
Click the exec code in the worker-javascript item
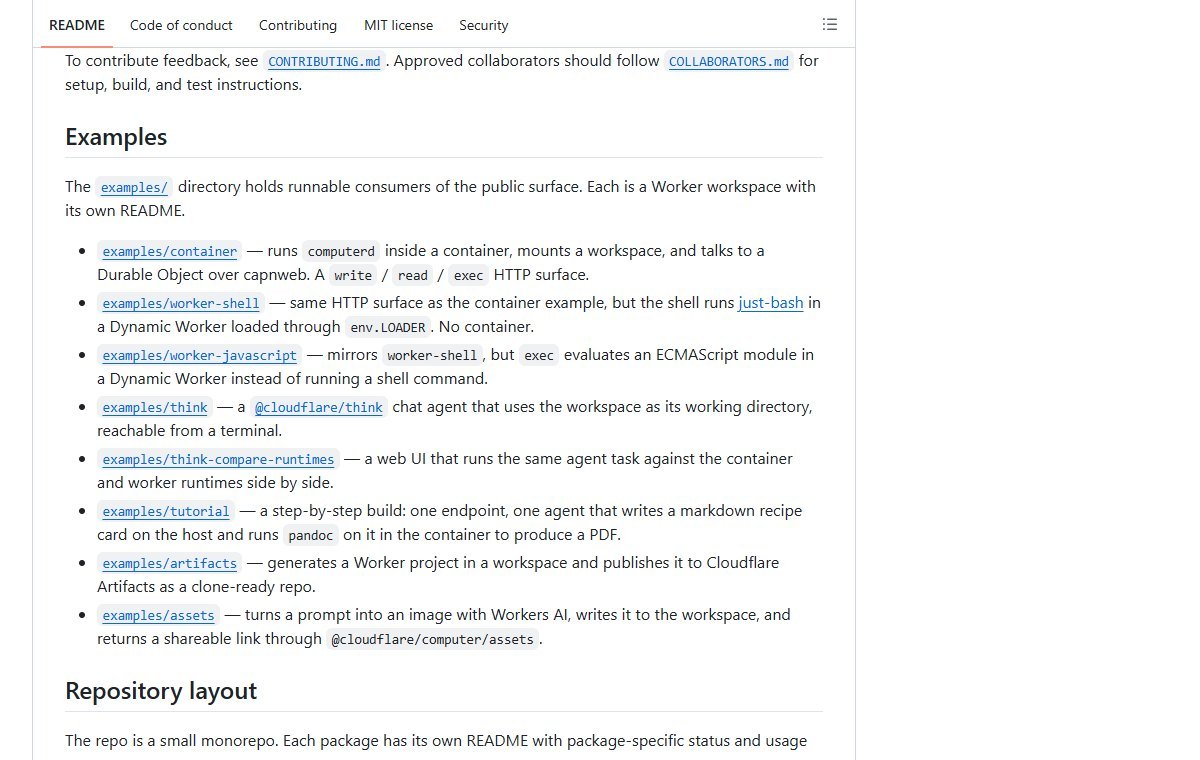pyautogui.click(x=539, y=355)
